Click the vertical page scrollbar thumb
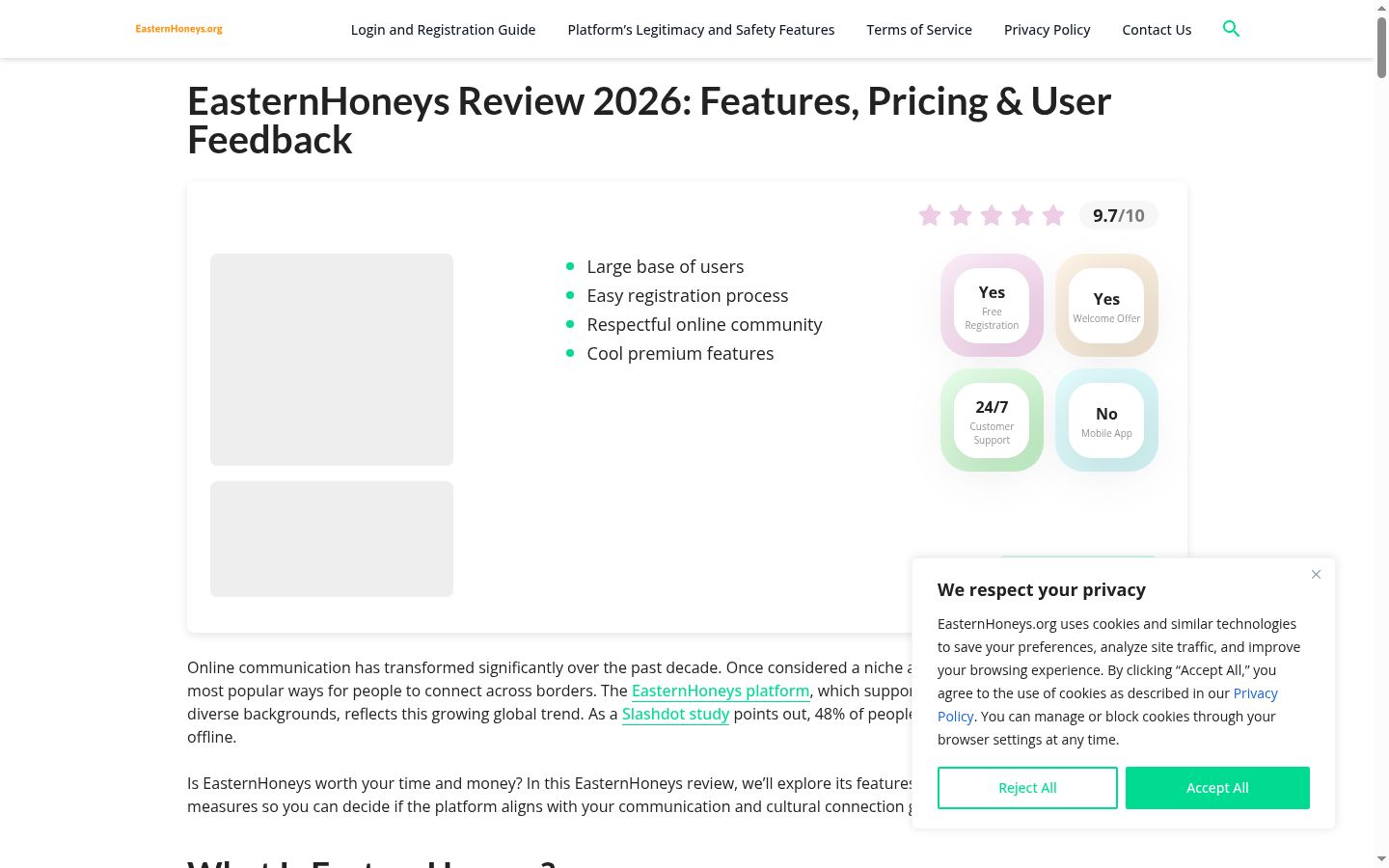The image size is (1389, 868). point(1381,46)
